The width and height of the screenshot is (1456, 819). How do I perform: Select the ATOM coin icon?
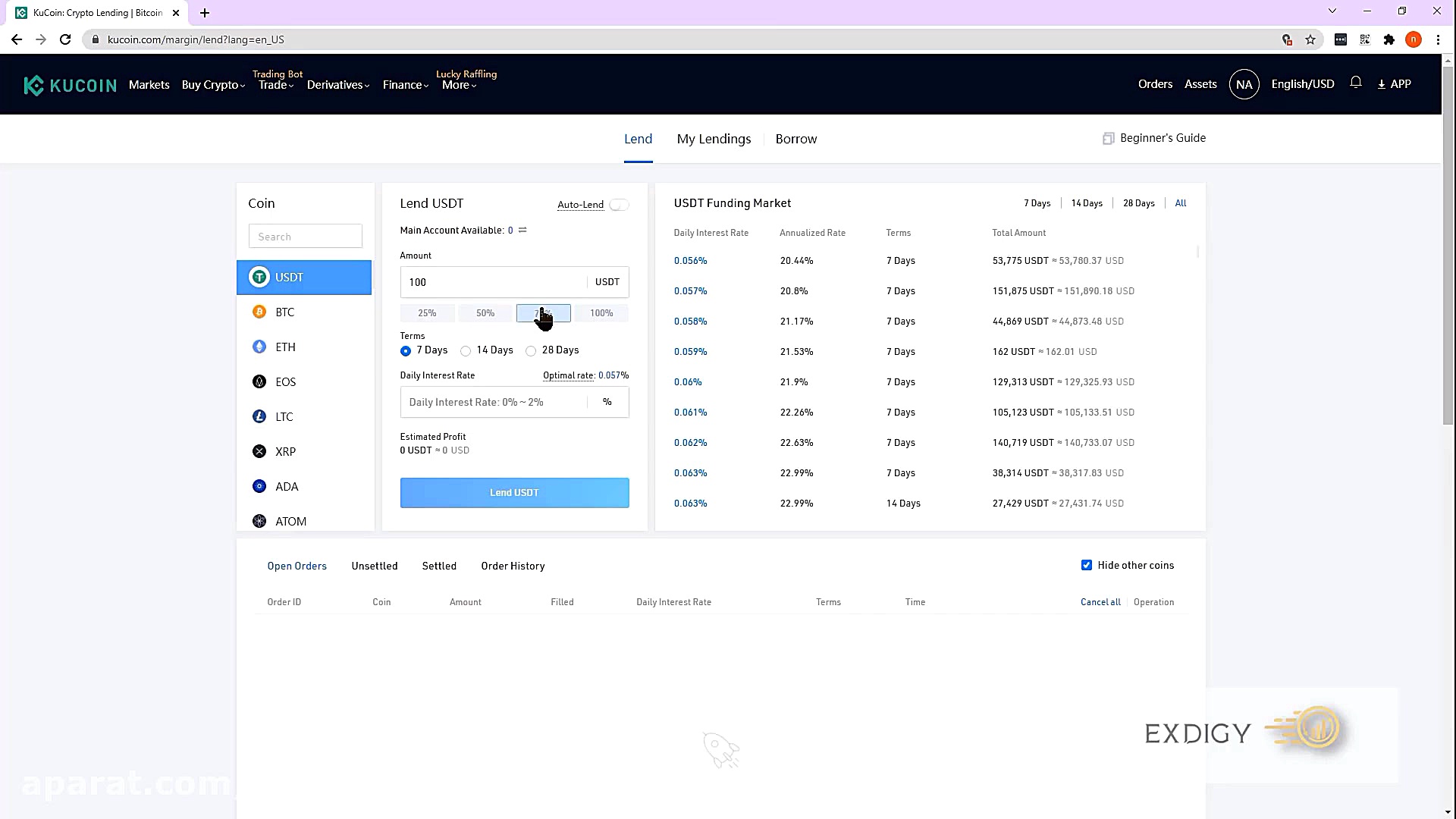259,521
